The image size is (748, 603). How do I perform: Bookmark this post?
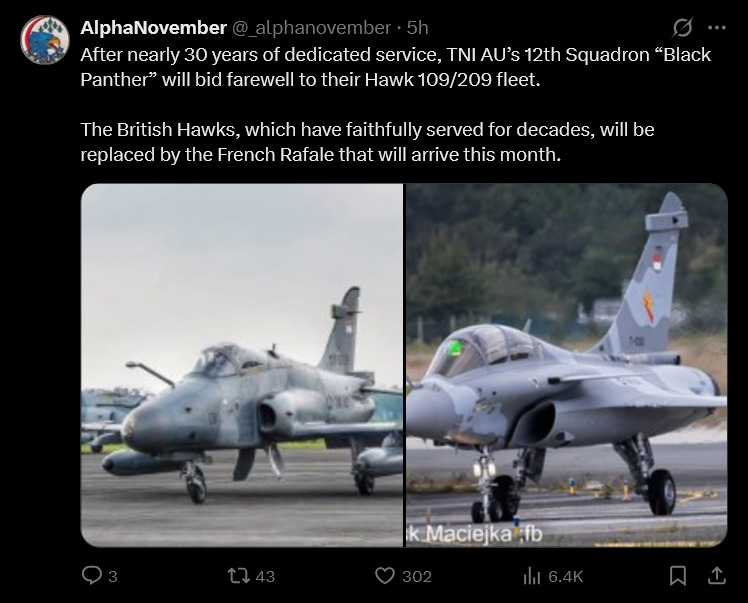(678, 575)
